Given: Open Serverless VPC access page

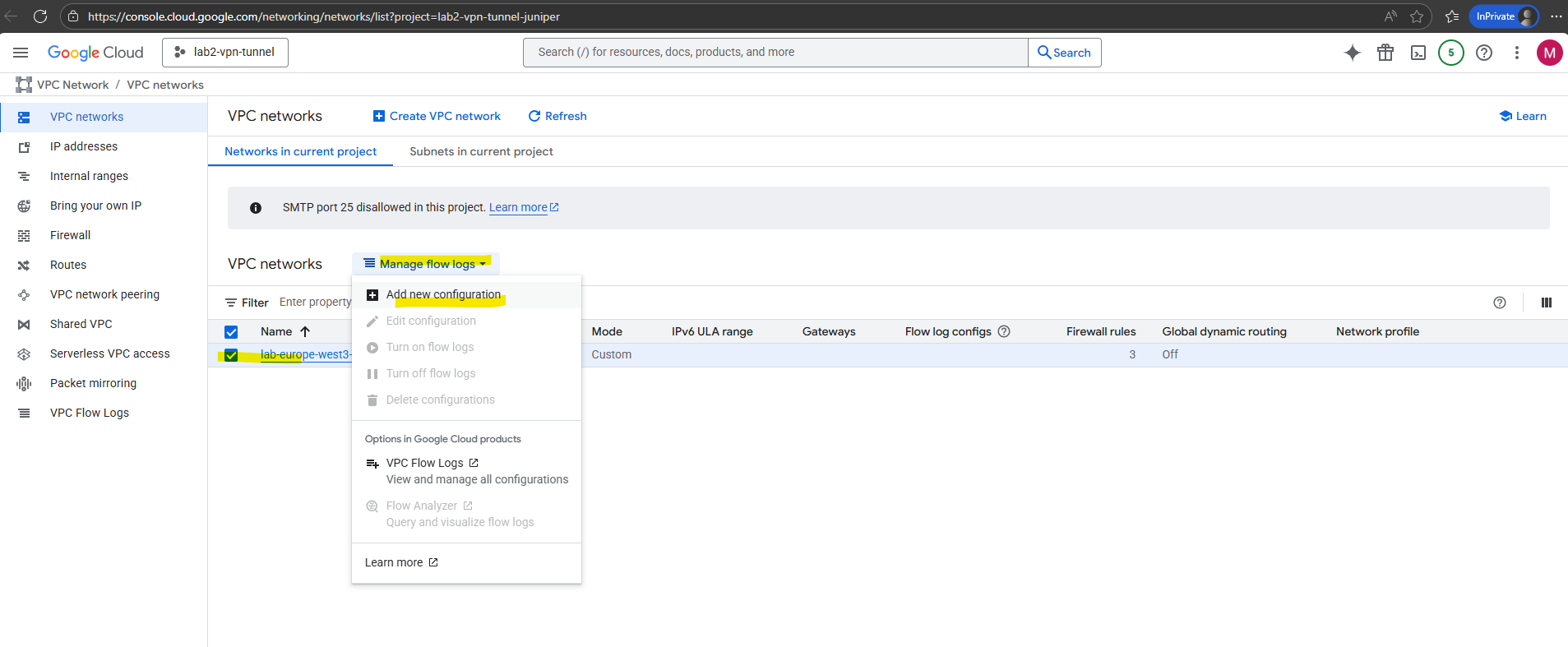Looking at the screenshot, I should (104, 354).
